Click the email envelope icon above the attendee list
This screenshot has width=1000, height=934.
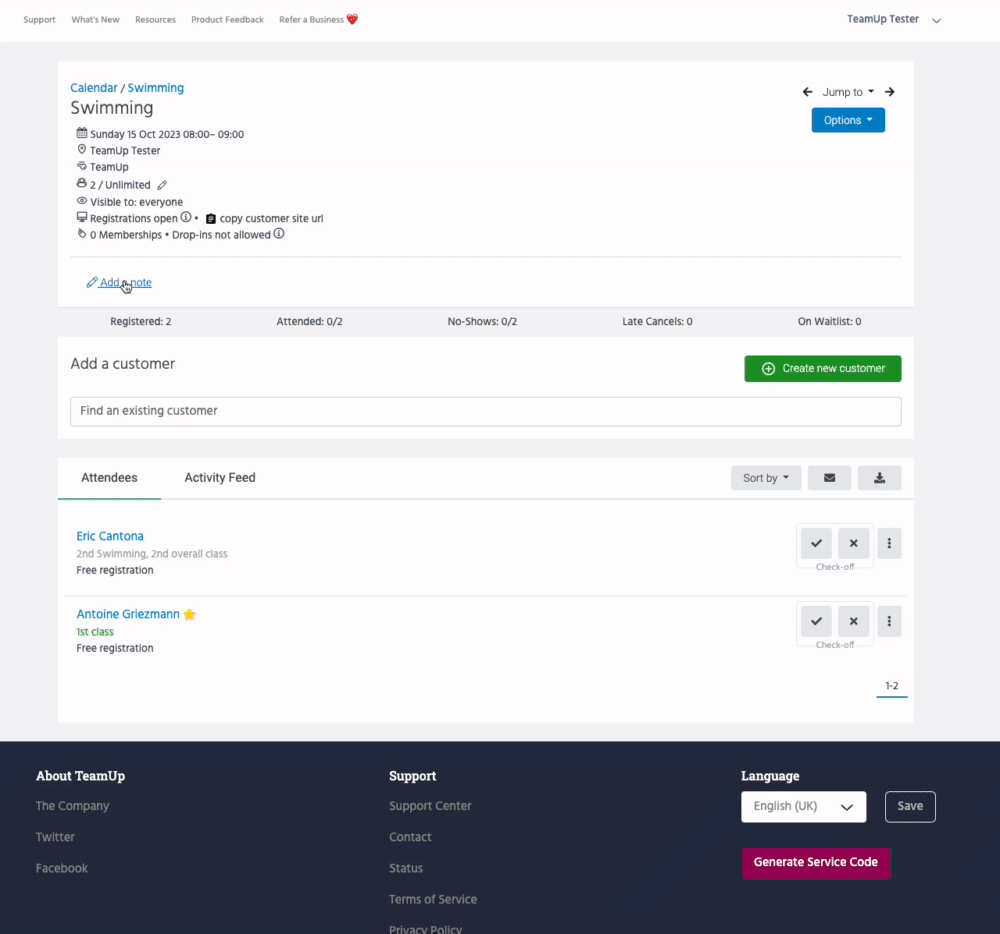pos(829,478)
